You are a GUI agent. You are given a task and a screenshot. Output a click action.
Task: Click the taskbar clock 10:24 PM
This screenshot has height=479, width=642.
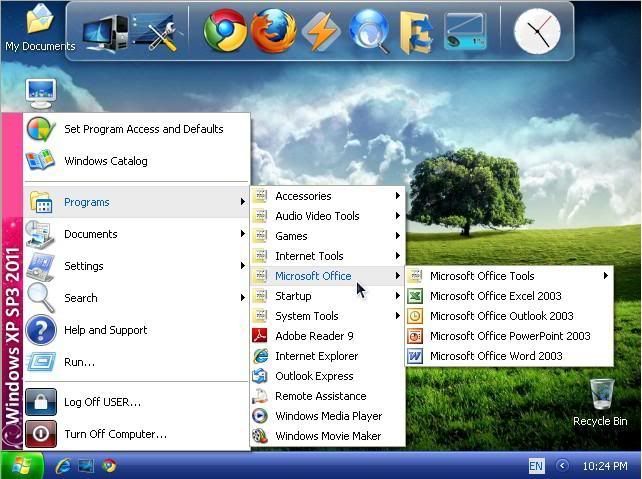point(605,466)
